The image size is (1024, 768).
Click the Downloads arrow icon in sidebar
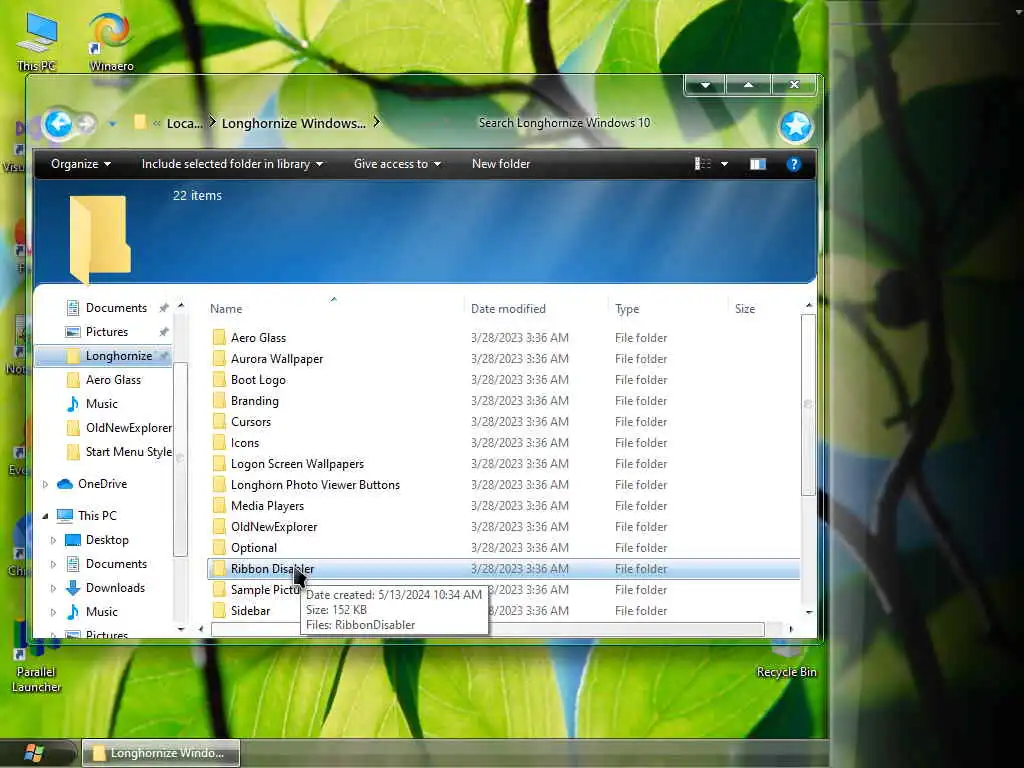click(x=73, y=588)
